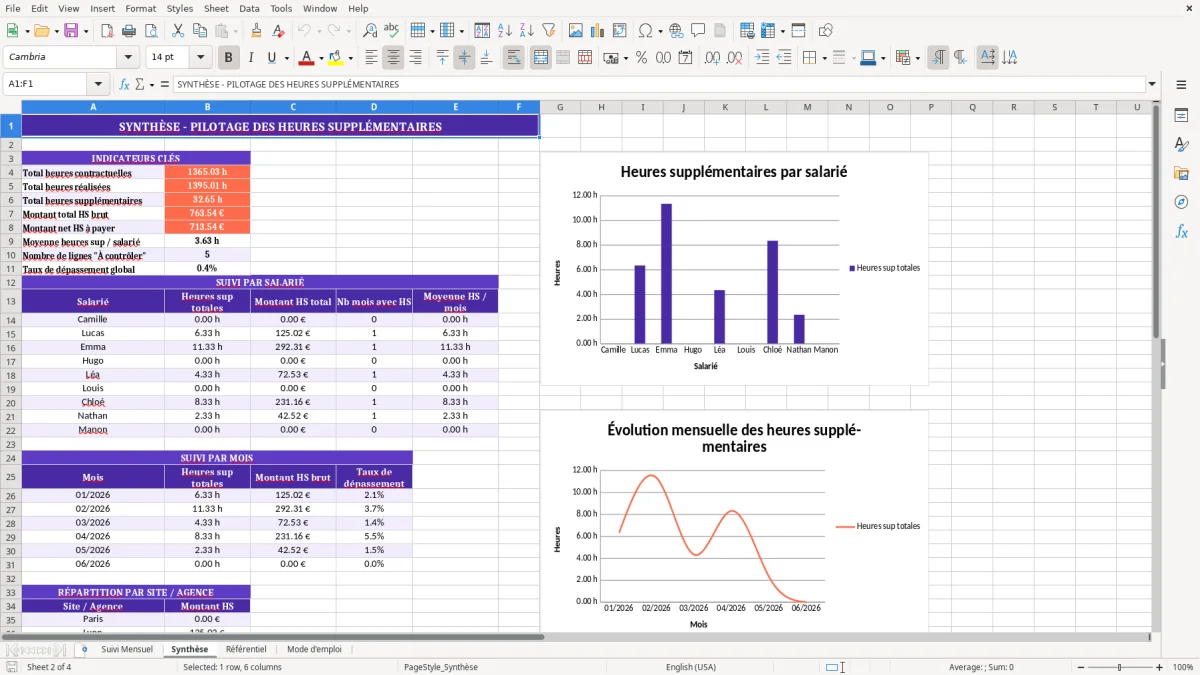This screenshot has width=1200, height=675.
Task: Click Format as Percent icon
Action: (641, 58)
